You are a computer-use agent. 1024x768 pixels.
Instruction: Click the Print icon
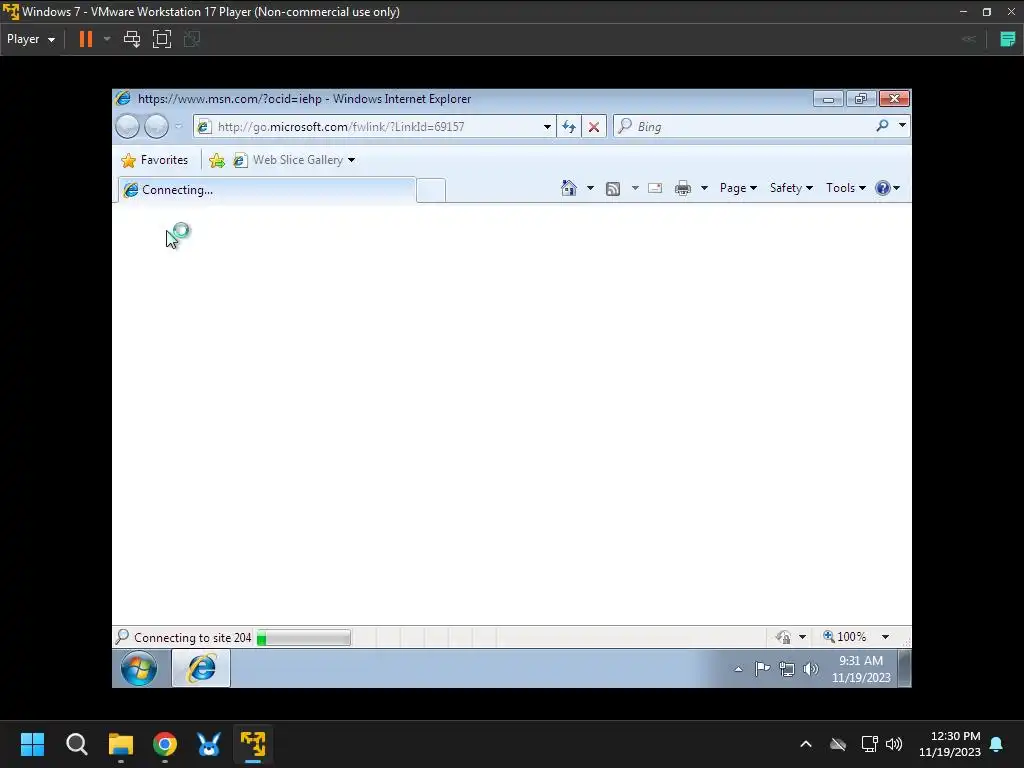682,188
